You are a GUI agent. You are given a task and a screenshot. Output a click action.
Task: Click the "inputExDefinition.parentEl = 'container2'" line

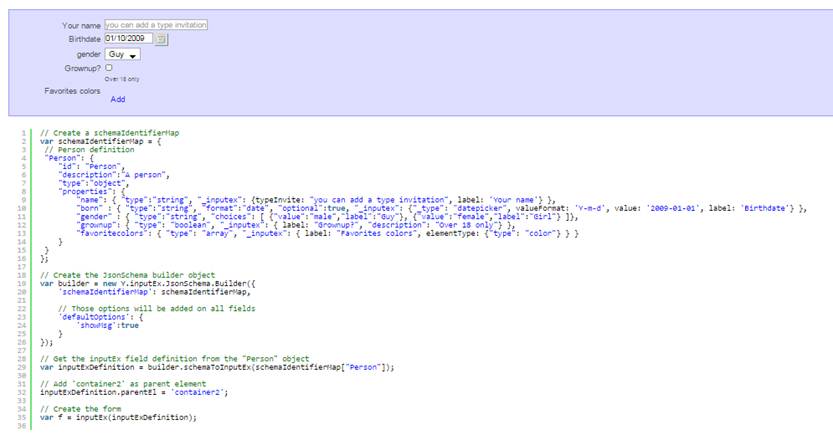[141, 392]
